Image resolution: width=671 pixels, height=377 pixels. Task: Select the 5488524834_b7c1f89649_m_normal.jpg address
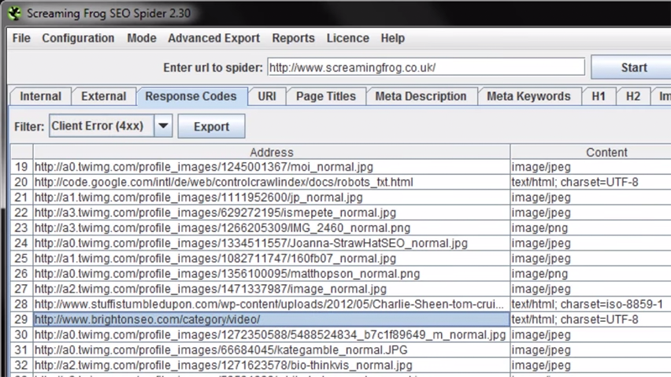(271, 335)
